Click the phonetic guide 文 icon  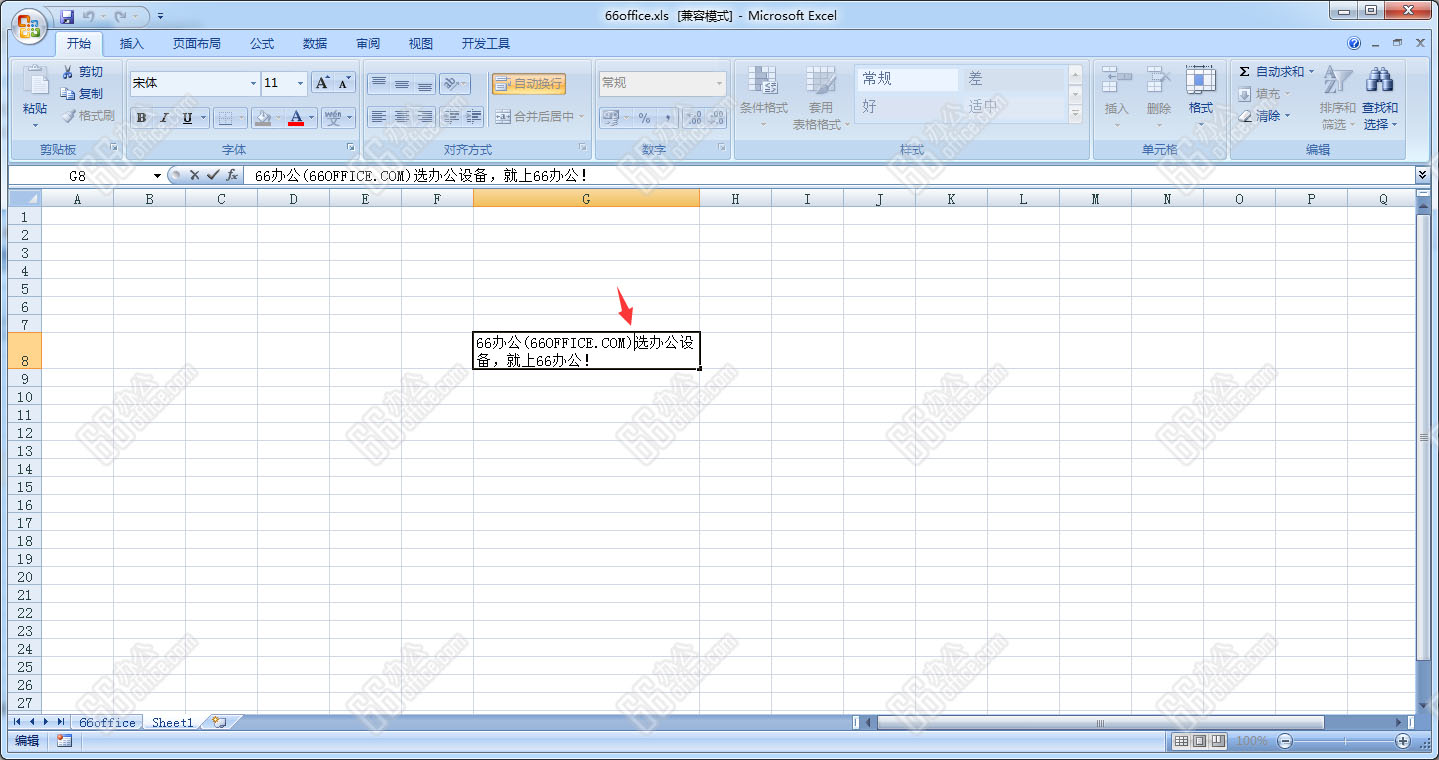click(333, 118)
